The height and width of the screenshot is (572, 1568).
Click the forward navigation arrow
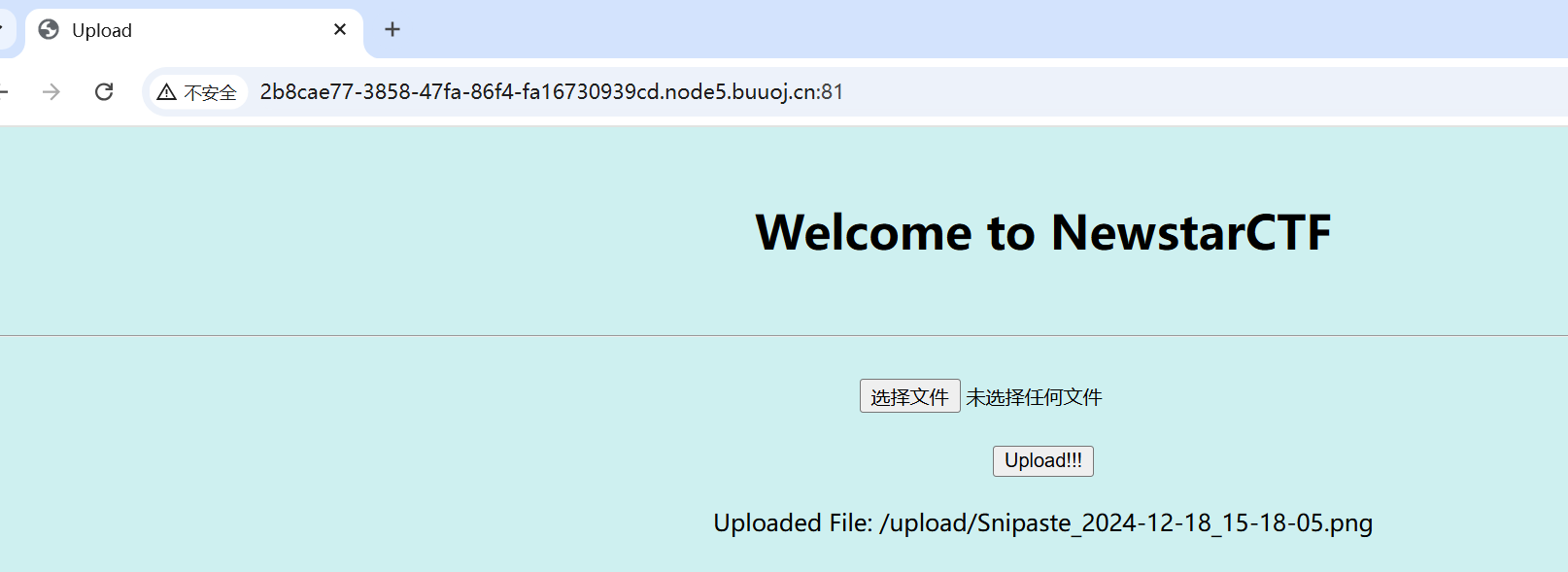51,91
